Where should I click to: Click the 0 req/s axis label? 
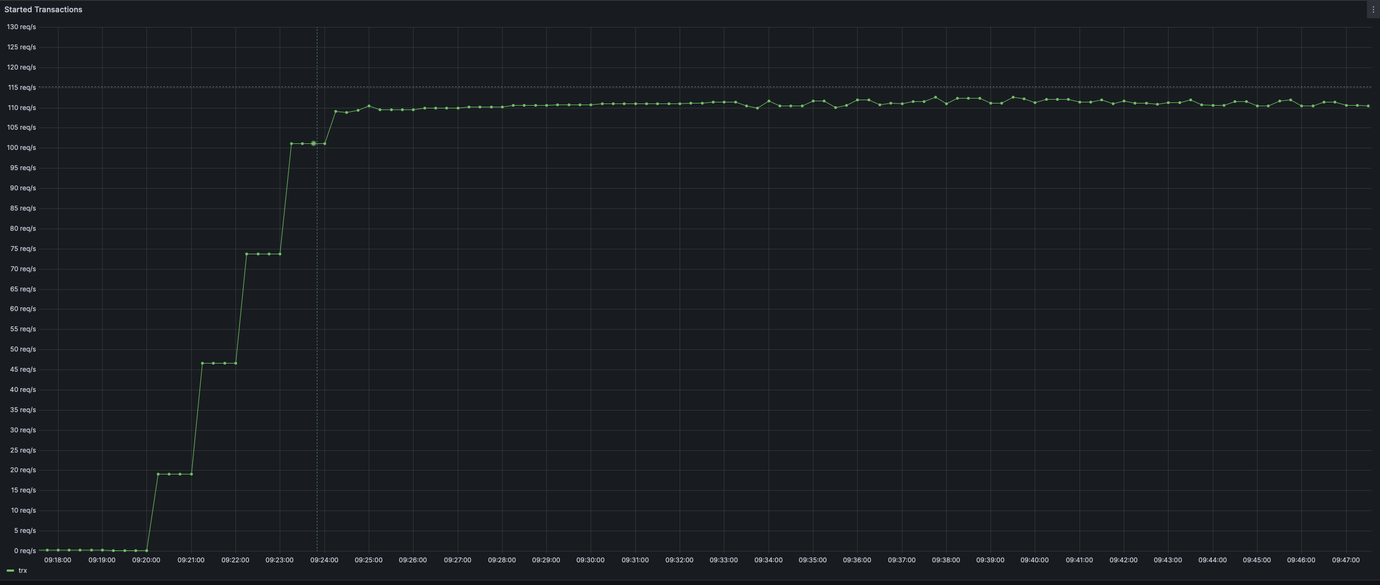[24, 551]
